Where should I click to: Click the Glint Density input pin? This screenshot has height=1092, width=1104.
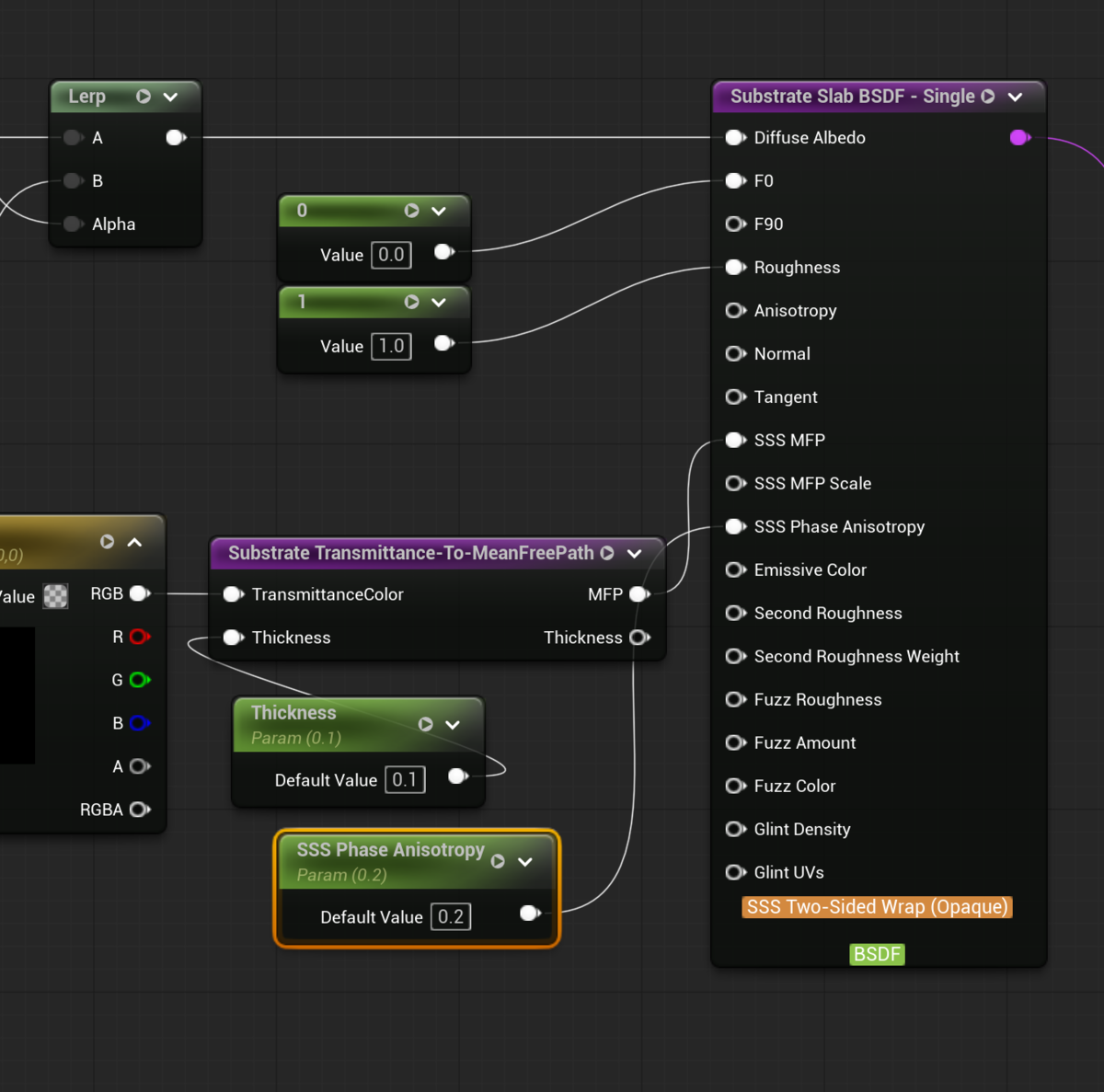tap(735, 830)
